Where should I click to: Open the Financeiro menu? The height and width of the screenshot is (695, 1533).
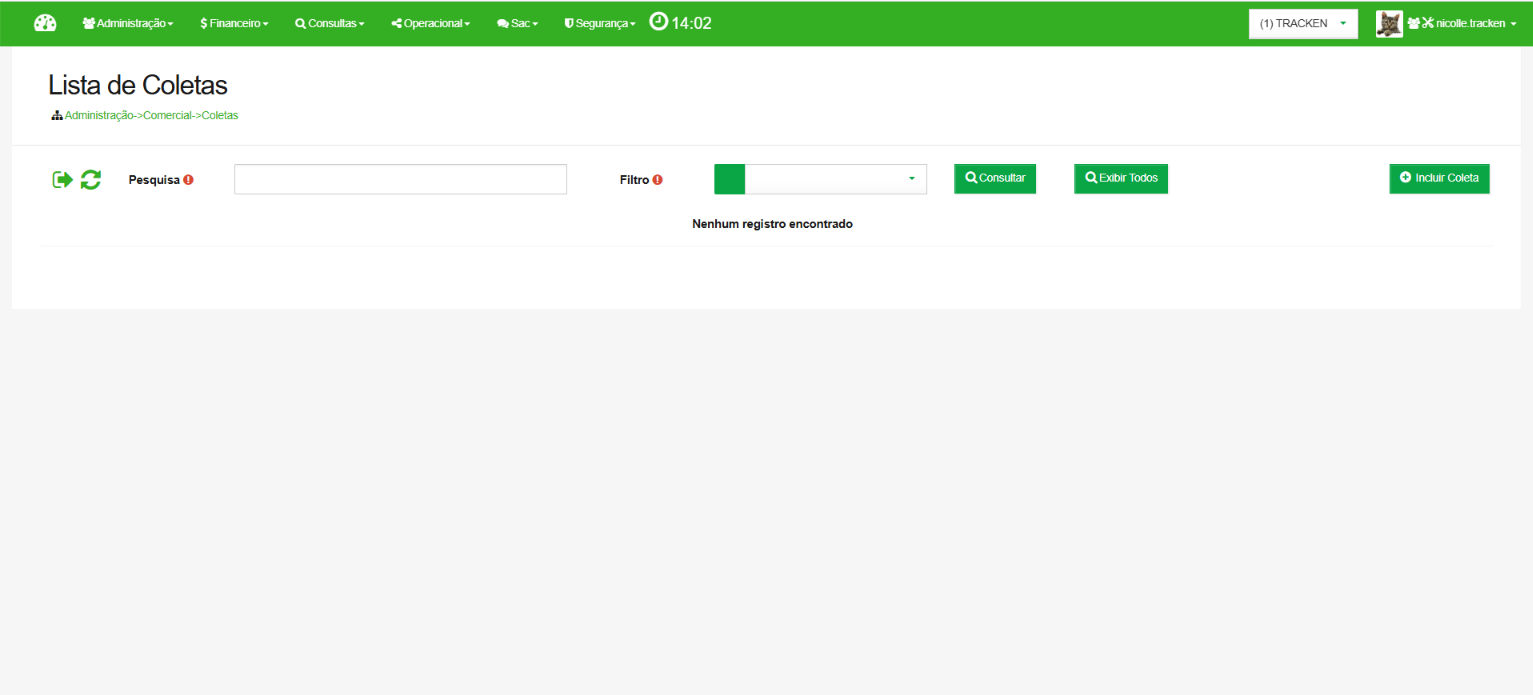pyautogui.click(x=234, y=23)
